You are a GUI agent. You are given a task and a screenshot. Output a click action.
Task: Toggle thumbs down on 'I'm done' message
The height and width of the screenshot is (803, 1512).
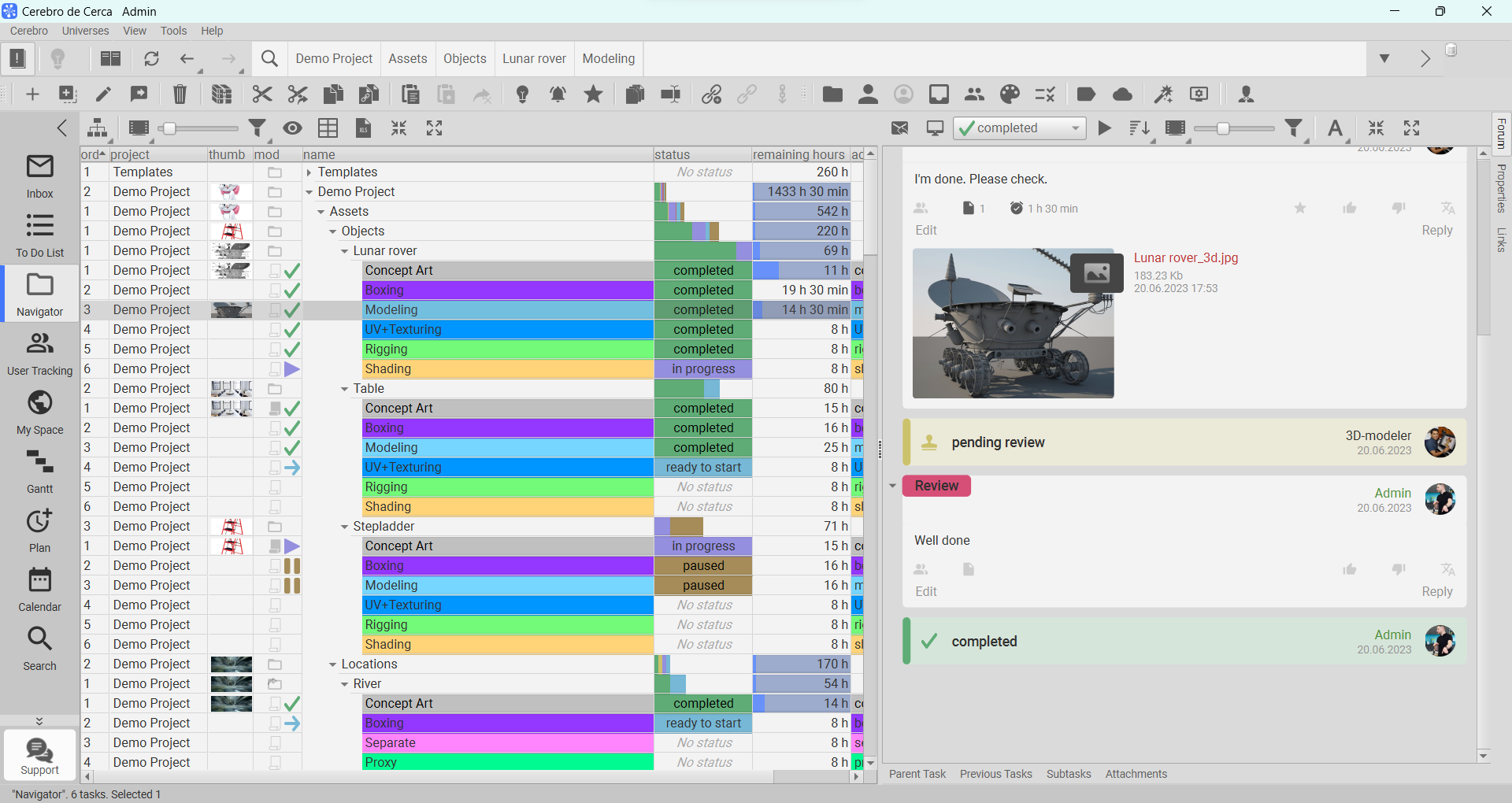(x=1399, y=208)
